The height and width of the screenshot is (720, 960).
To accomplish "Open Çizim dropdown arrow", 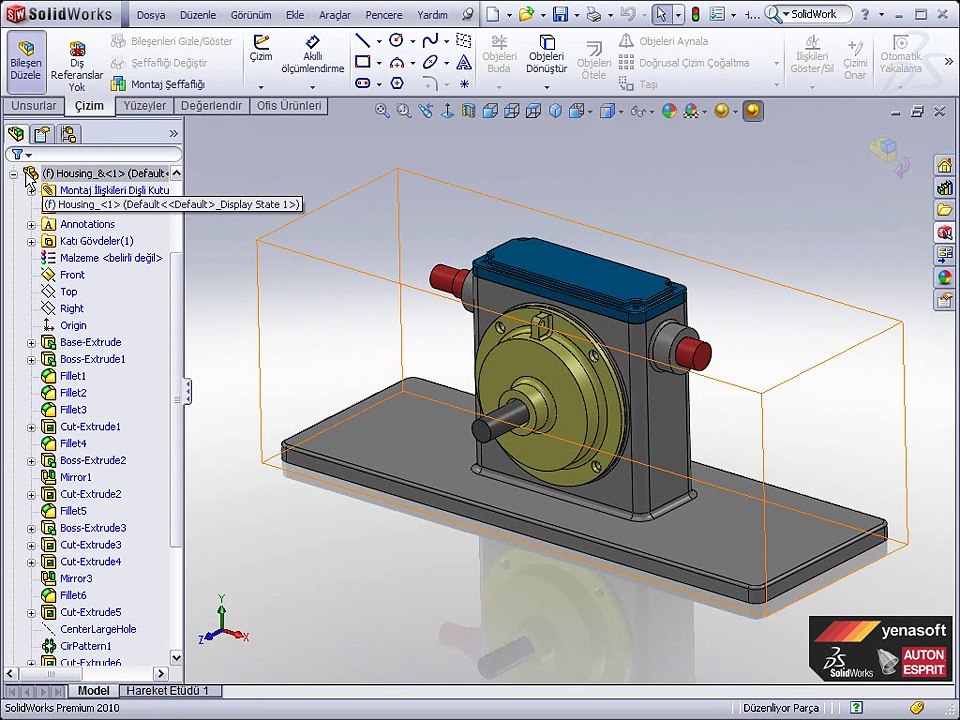I will click(x=261, y=87).
